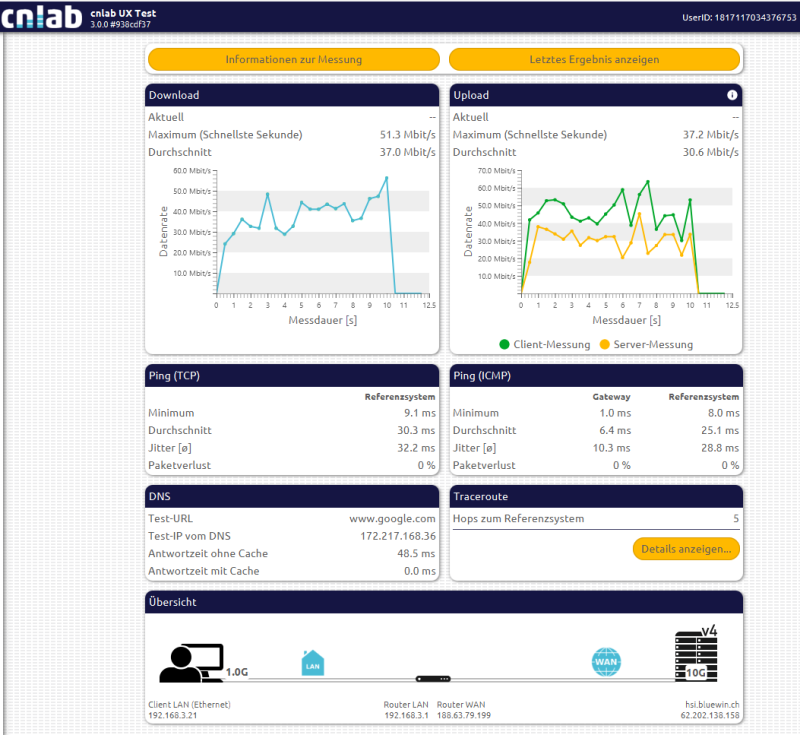The height and width of the screenshot is (735, 800).
Task: Select the teal LAN house icon
Action: [x=313, y=662]
